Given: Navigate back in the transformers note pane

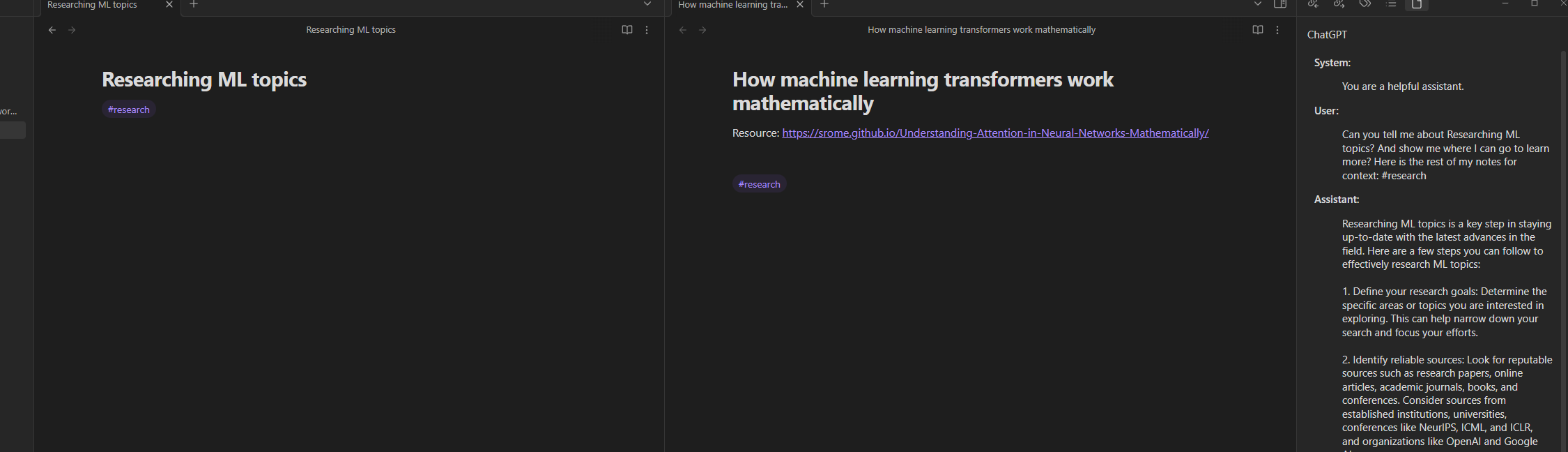Looking at the screenshot, I should point(683,30).
